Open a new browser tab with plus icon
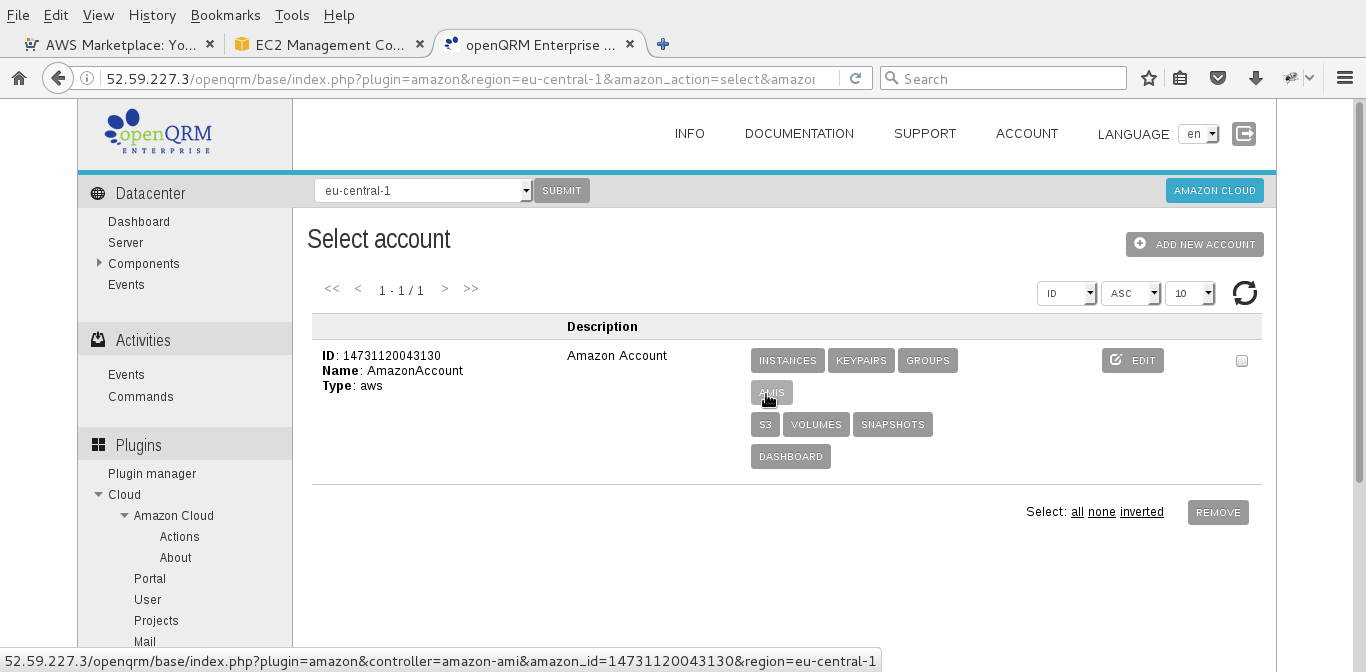The height and width of the screenshot is (672, 1366). [x=663, y=44]
